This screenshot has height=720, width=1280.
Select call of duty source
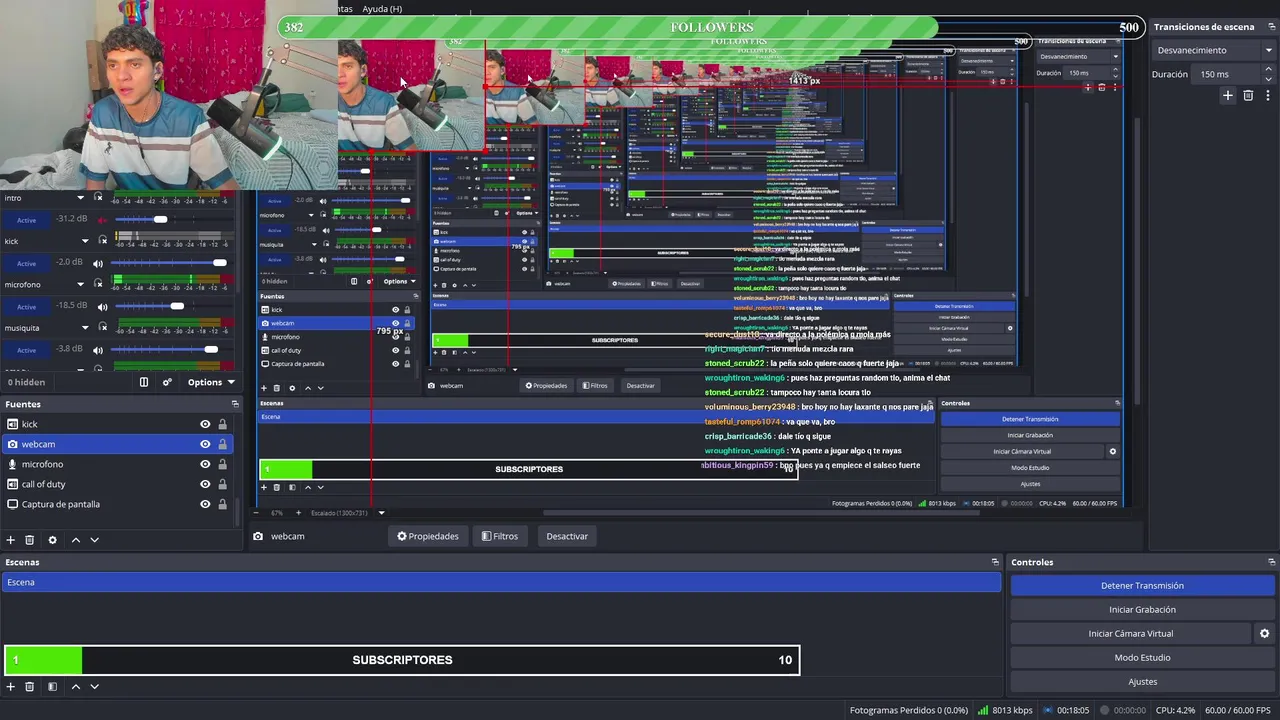point(117,484)
